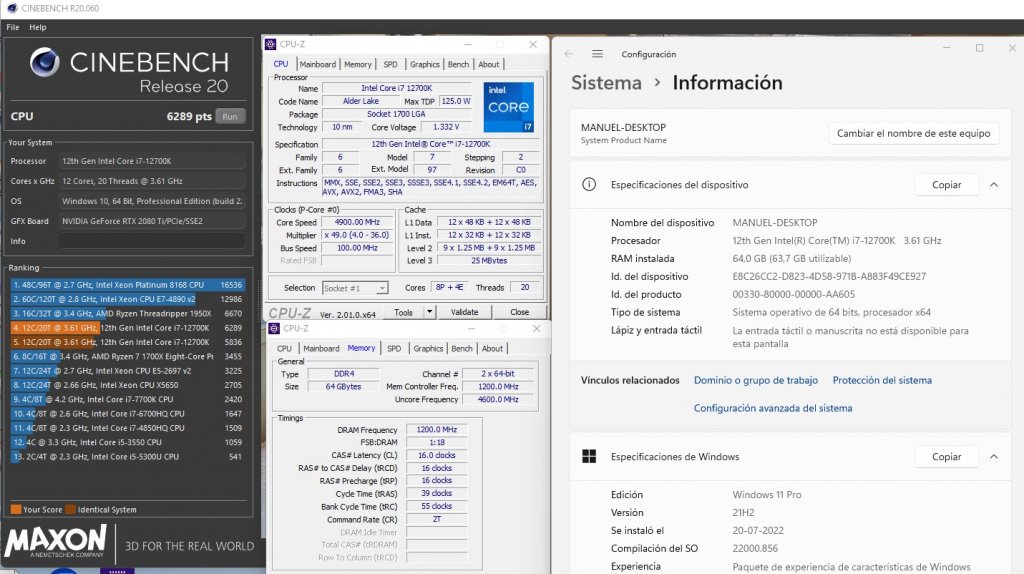
Task: Click the Sistema breadcrumb in Settings
Action: coord(606,83)
